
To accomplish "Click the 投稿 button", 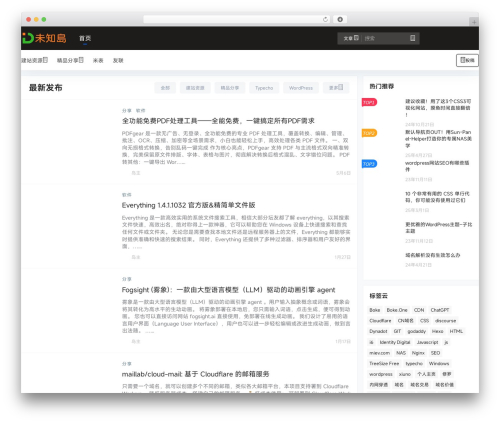I will point(467,60).
